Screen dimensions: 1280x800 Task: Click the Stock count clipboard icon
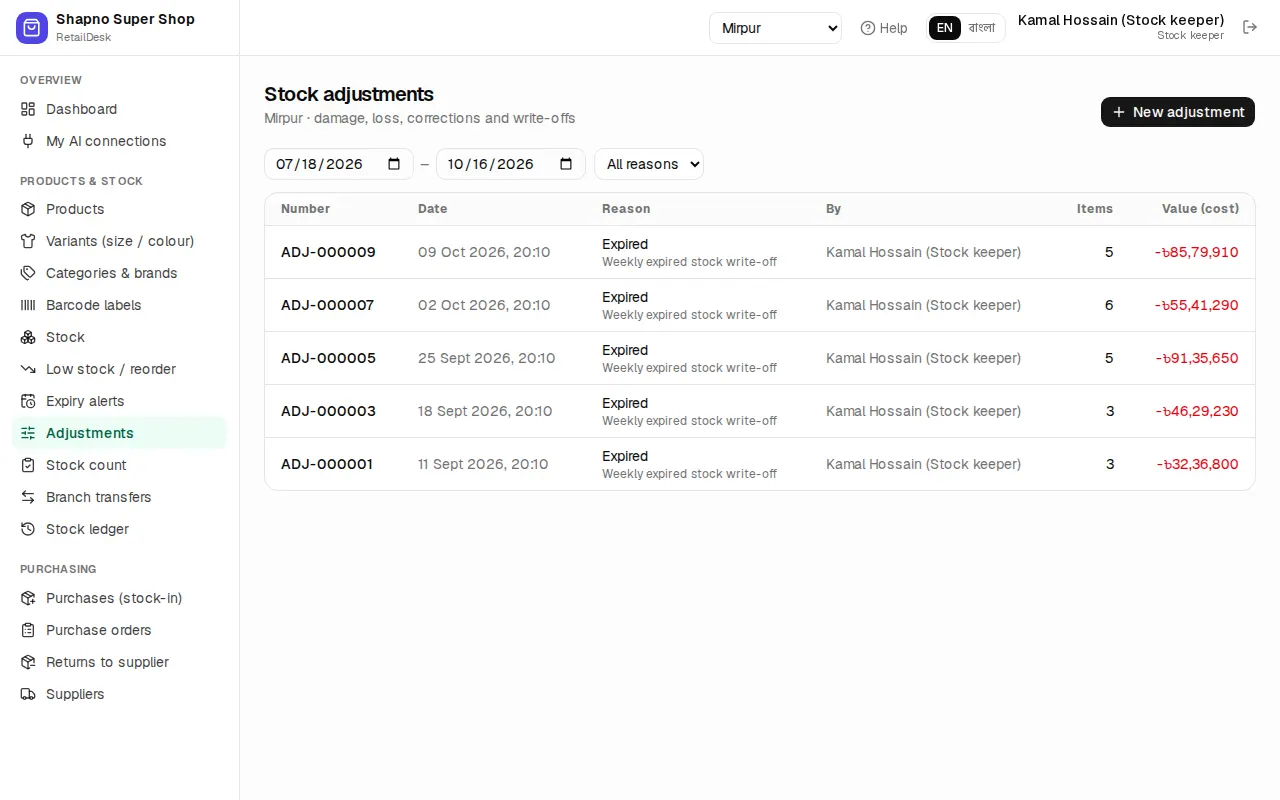coord(28,465)
